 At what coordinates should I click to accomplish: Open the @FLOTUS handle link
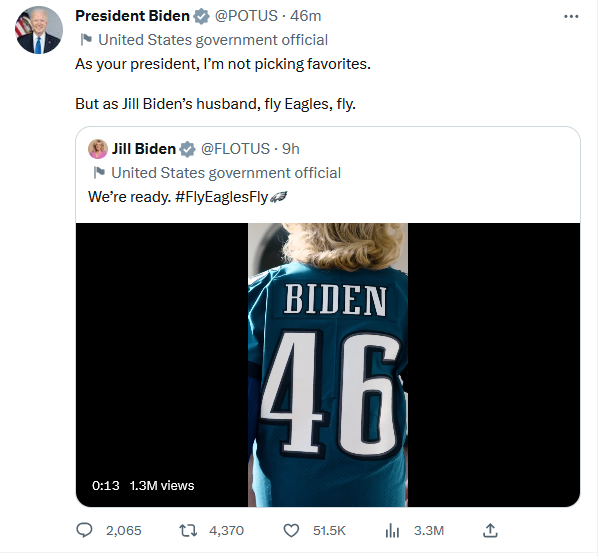click(235, 149)
